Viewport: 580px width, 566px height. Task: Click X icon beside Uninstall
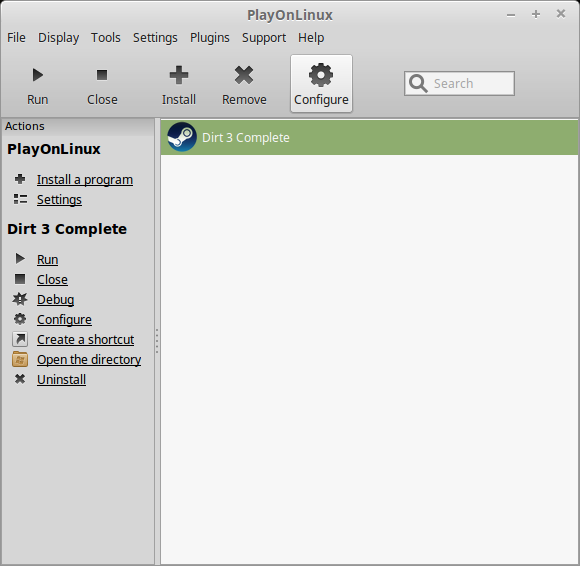click(x=20, y=379)
